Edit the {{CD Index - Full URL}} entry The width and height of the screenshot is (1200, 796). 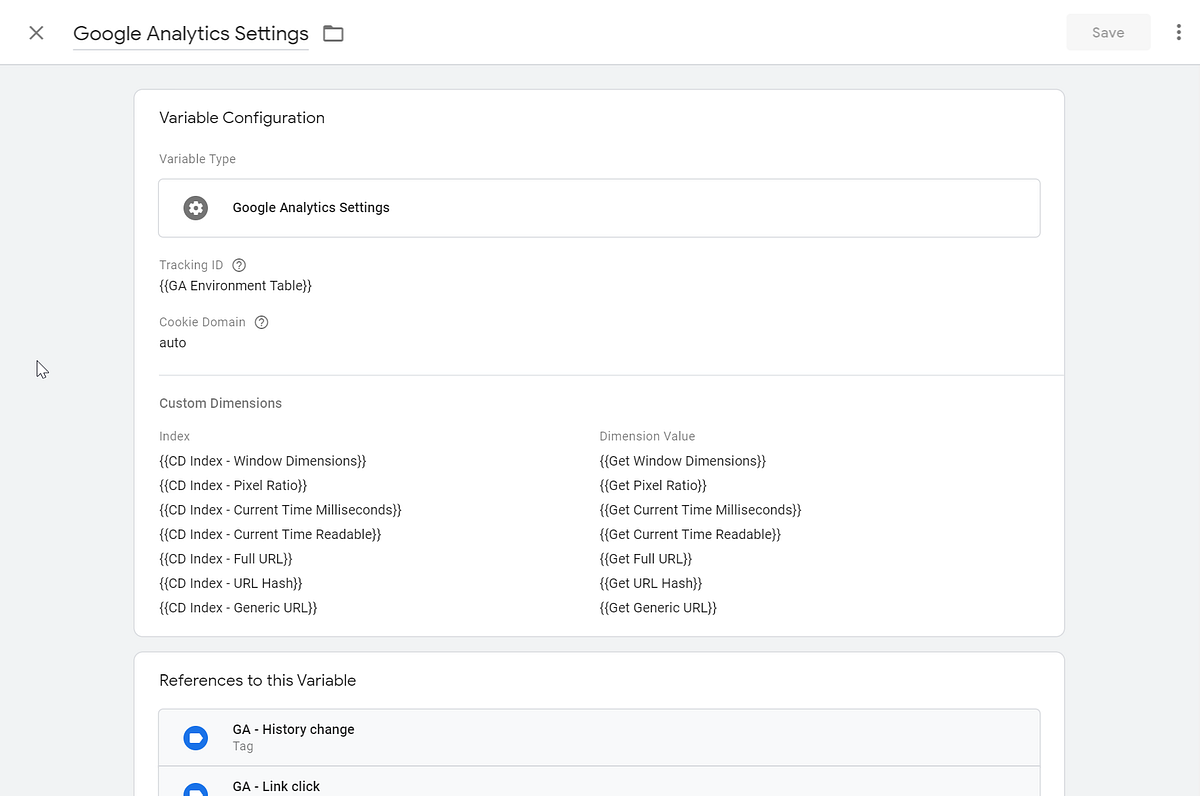pyautogui.click(x=226, y=558)
